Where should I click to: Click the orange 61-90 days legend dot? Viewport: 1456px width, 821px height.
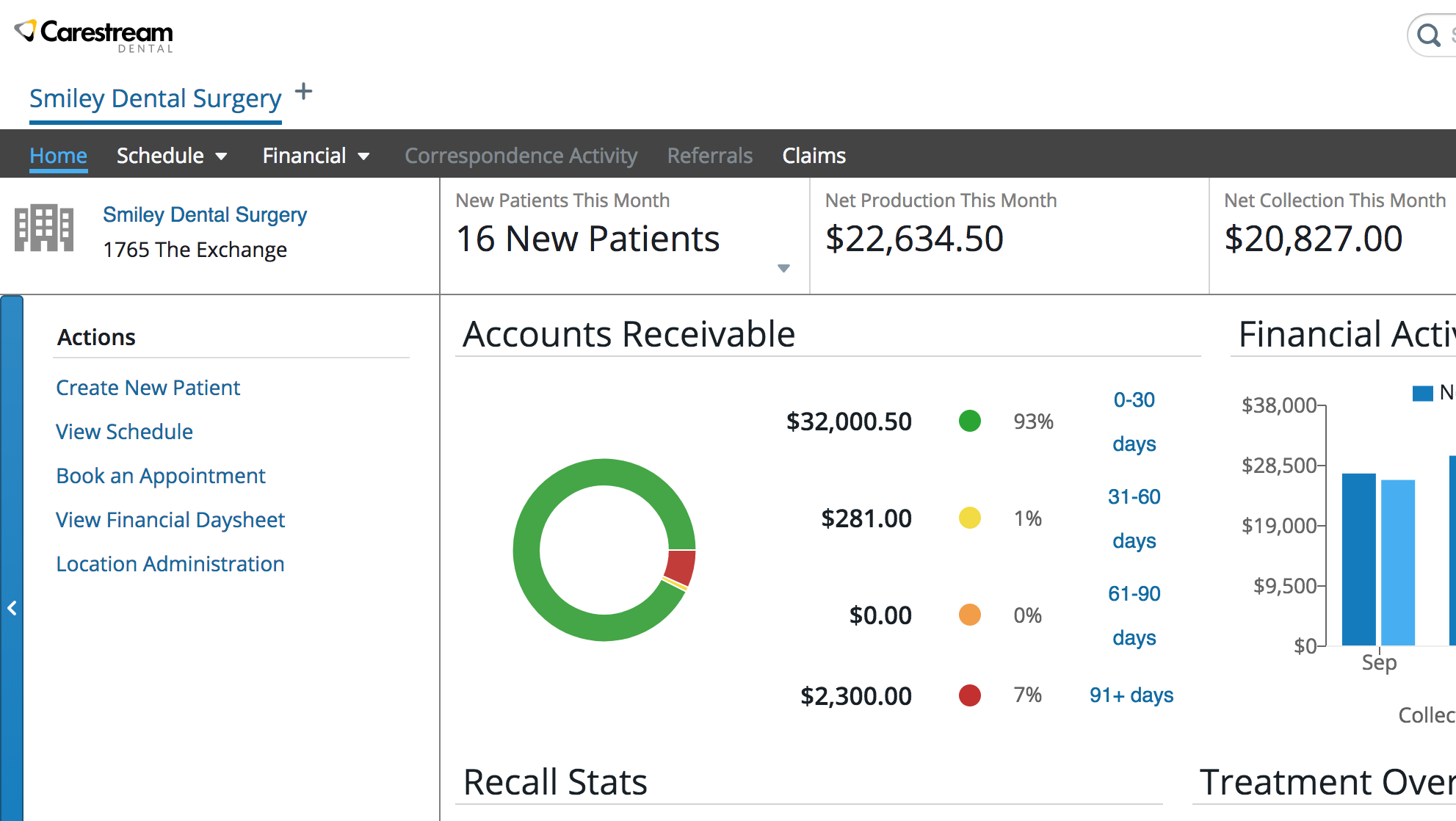[970, 615]
